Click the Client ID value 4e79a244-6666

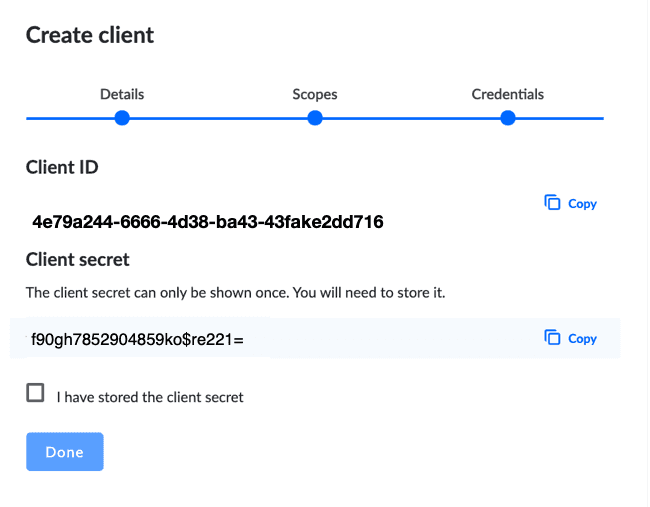click(x=208, y=222)
